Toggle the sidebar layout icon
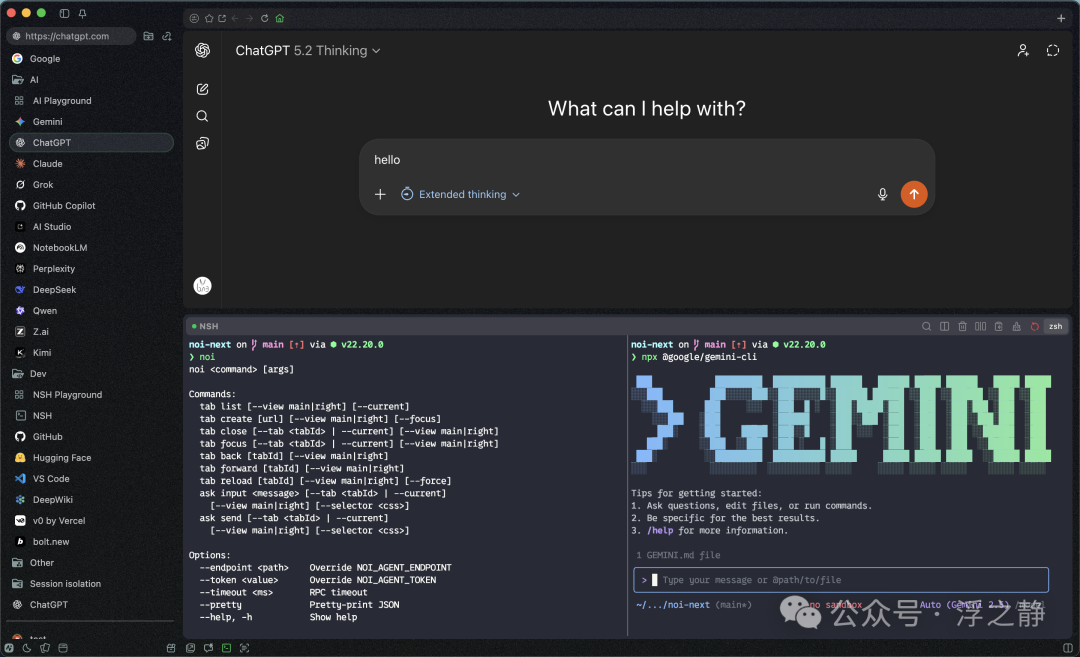 64,13
